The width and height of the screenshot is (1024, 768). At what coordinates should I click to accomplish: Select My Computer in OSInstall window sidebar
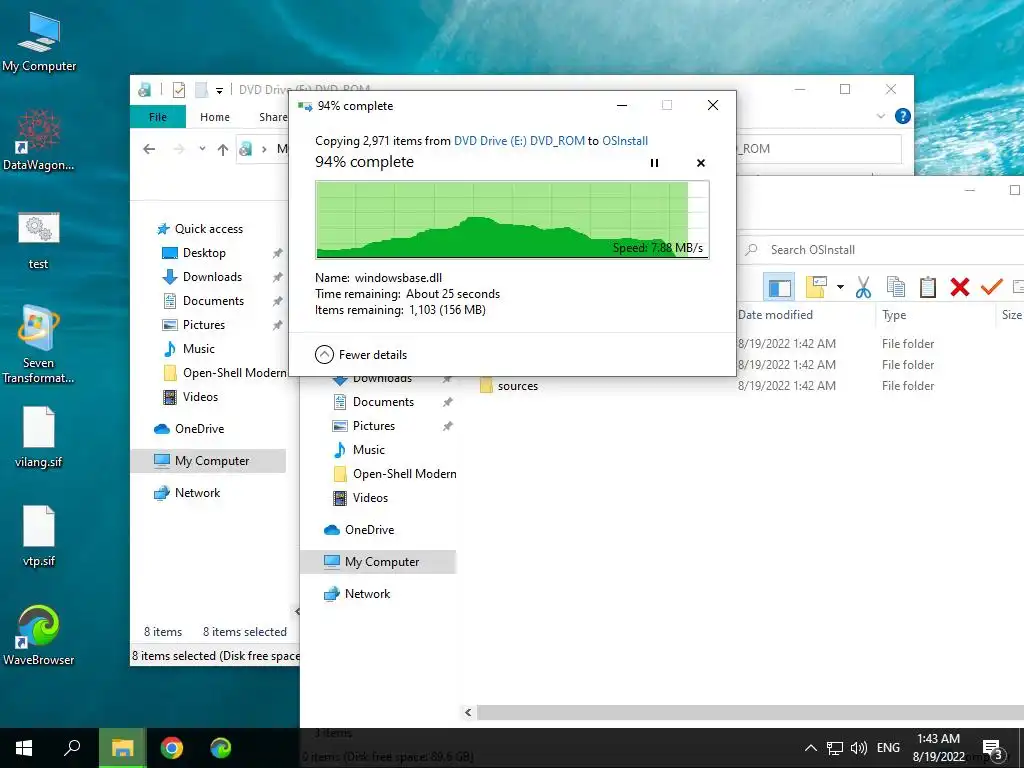(378, 562)
